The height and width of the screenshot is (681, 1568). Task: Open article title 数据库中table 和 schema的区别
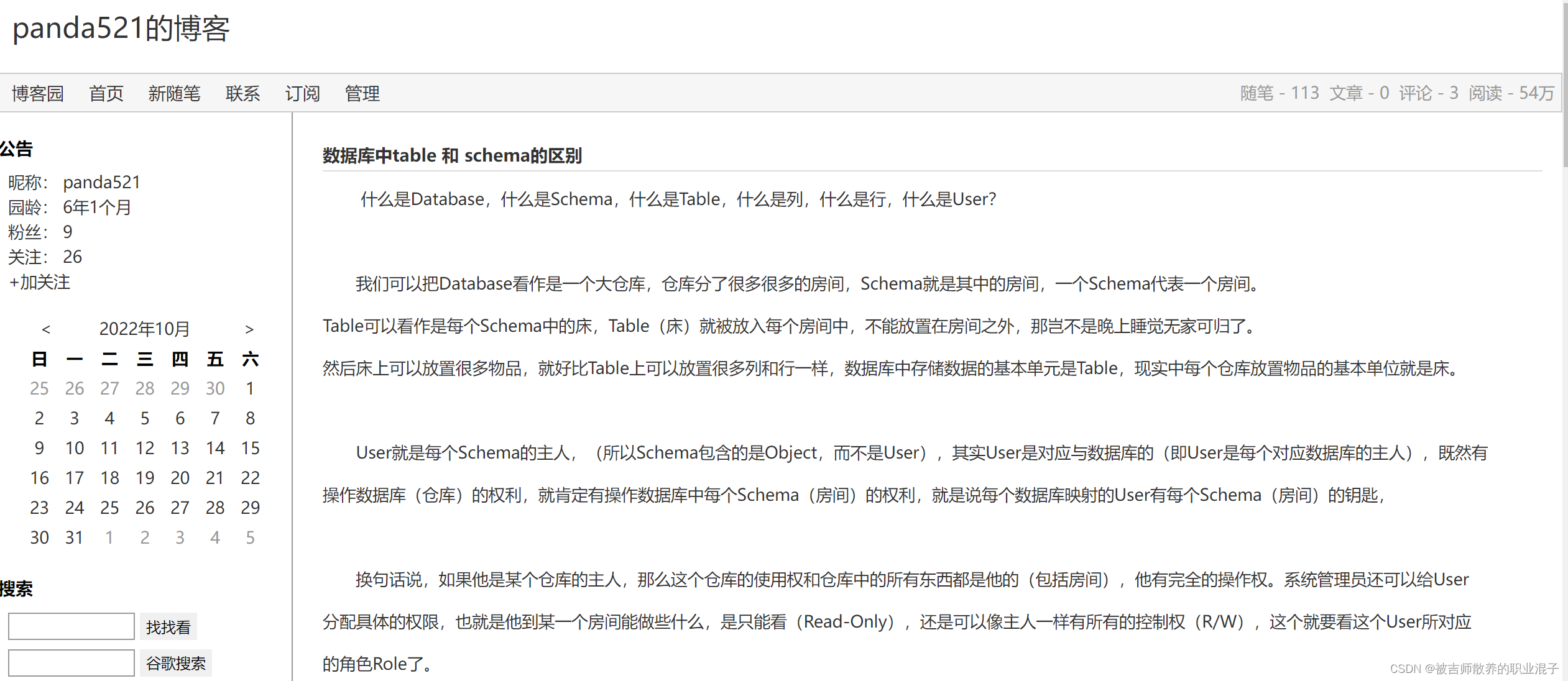click(452, 155)
